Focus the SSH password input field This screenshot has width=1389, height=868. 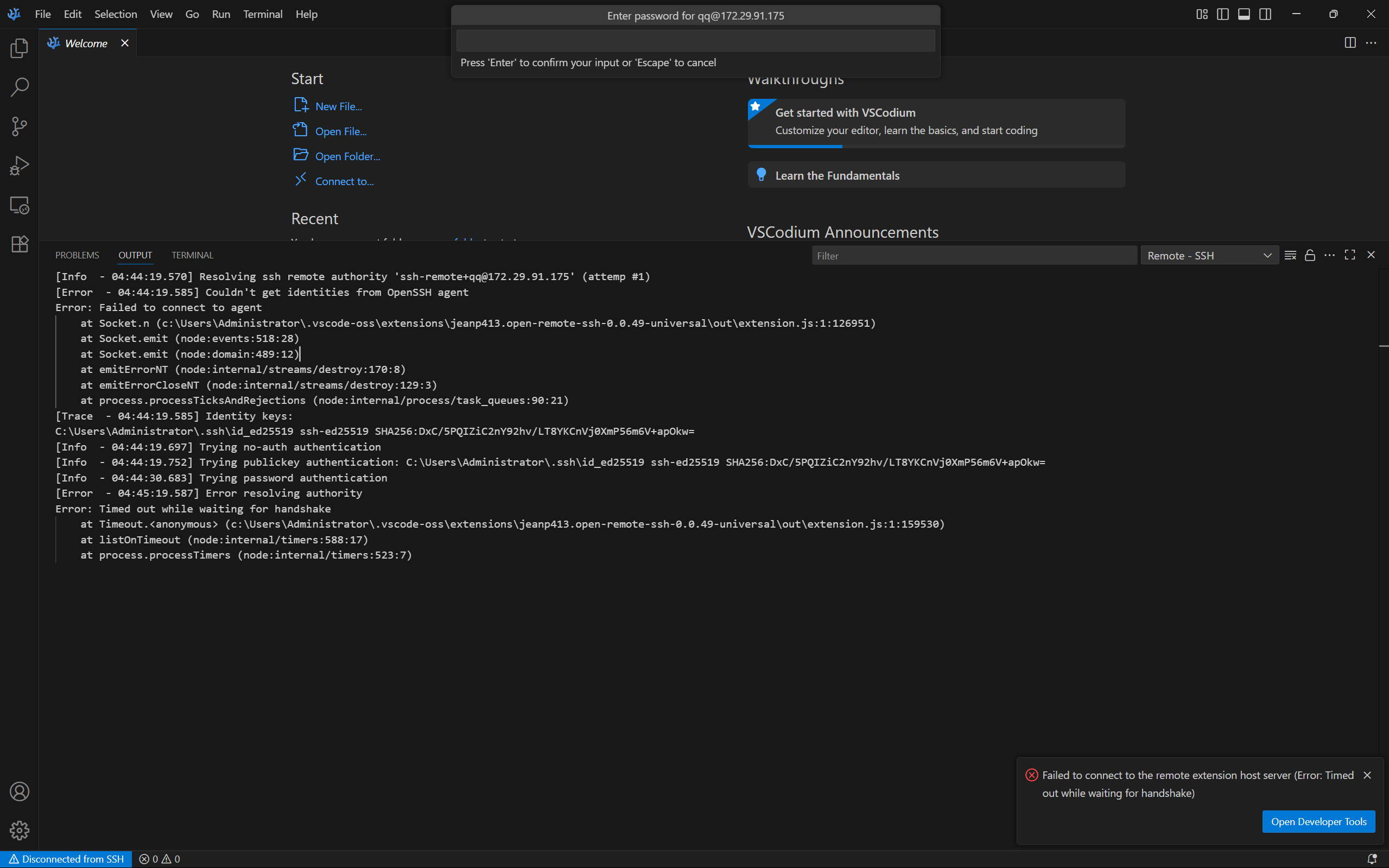pyautogui.click(x=695, y=41)
